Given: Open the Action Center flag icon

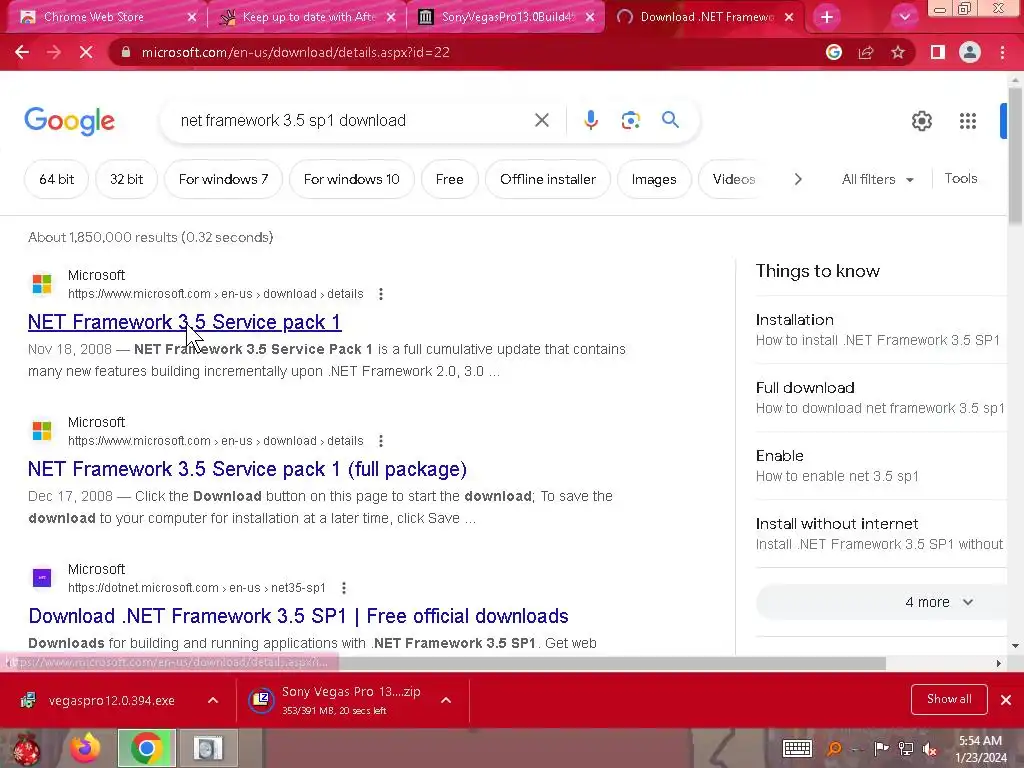Looking at the screenshot, I should pyautogui.click(x=882, y=749).
